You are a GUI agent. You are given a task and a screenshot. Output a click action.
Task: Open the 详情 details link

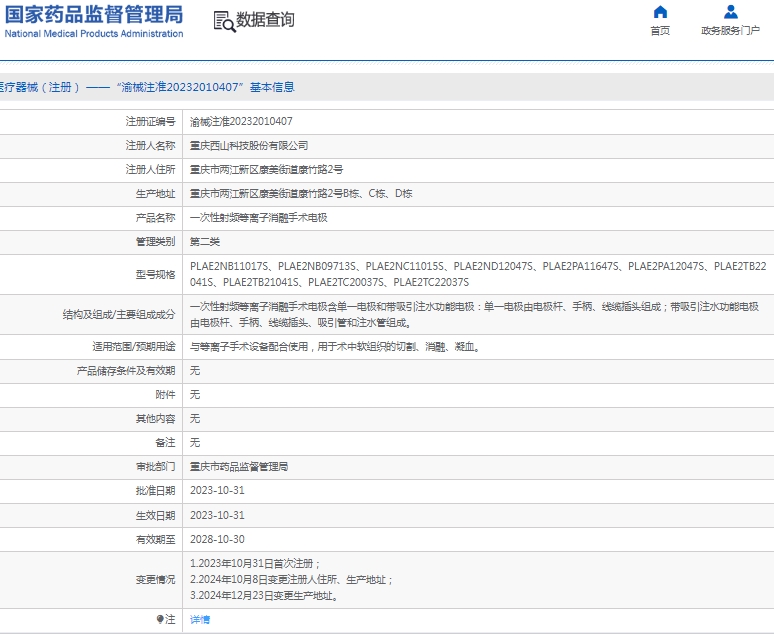point(200,619)
